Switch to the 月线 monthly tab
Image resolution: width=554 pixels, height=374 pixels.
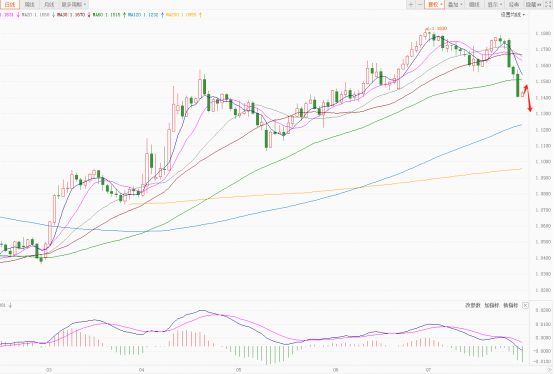49,5
